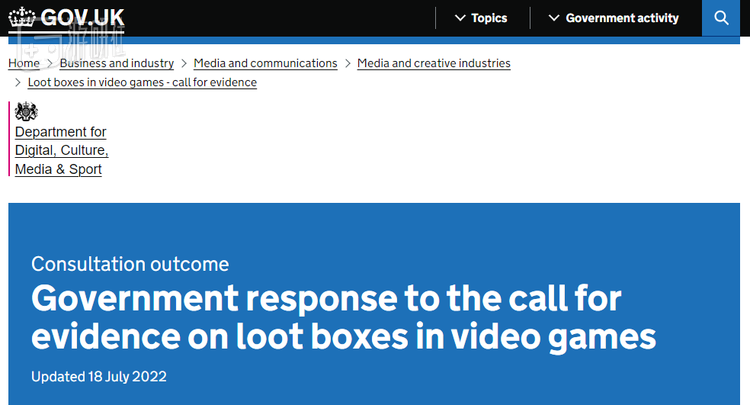Click the 'Consultation outcome' caption

130,264
